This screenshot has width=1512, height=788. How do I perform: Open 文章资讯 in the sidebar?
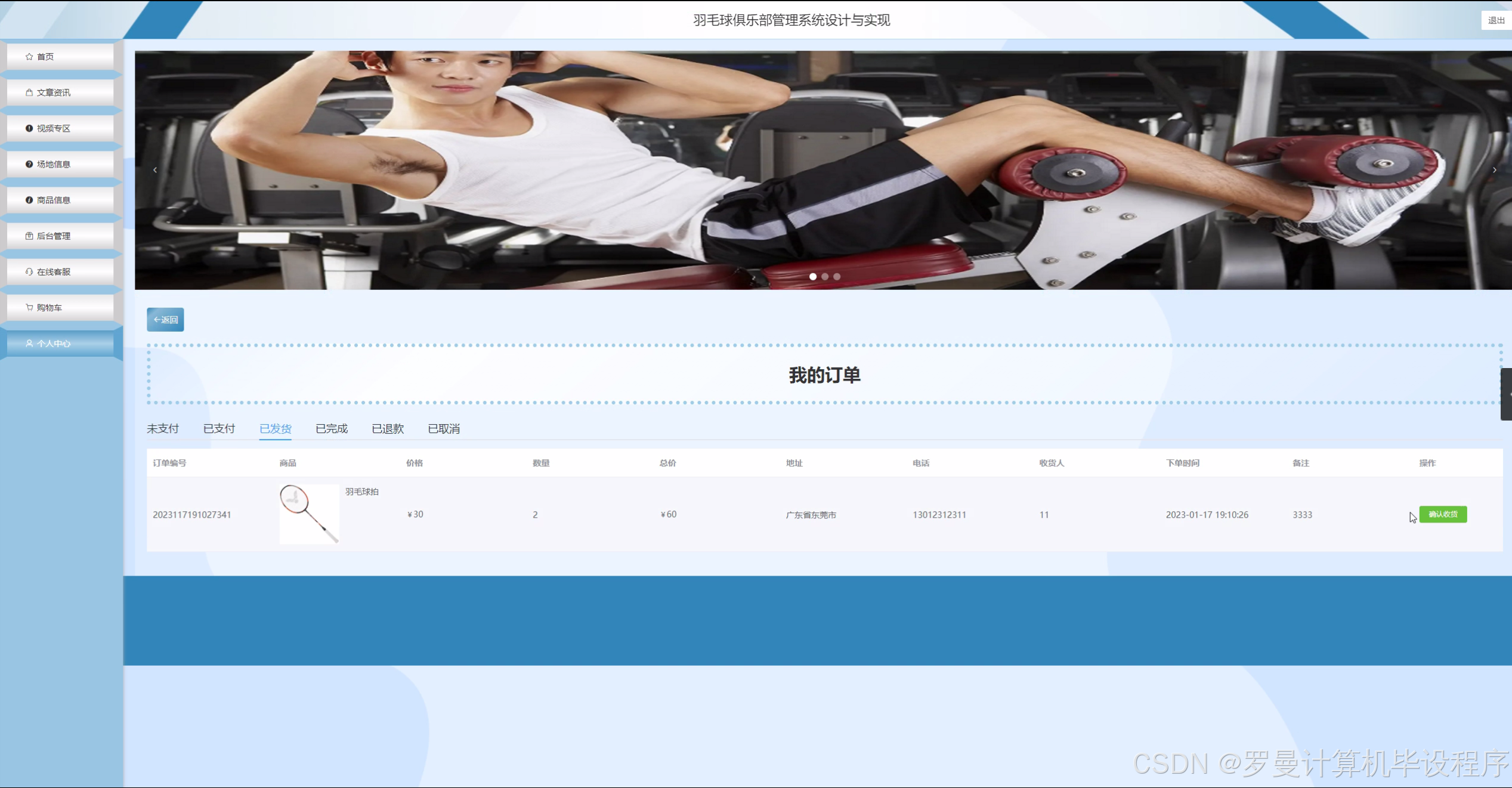tap(54, 92)
